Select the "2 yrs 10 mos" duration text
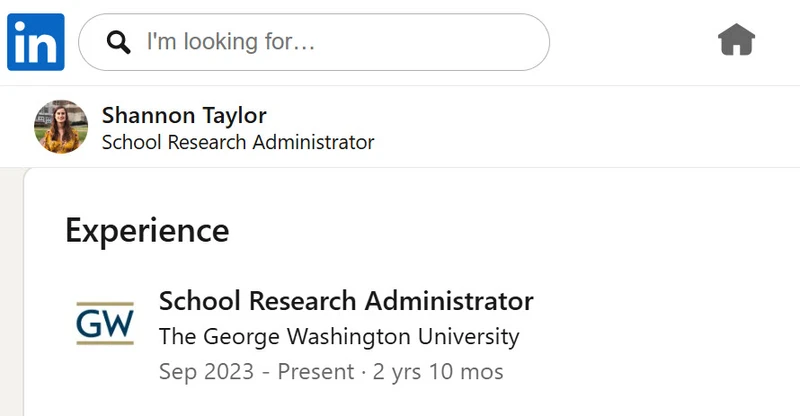The height and width of the screenshot is (416, 800). click(x=438, y=372)
